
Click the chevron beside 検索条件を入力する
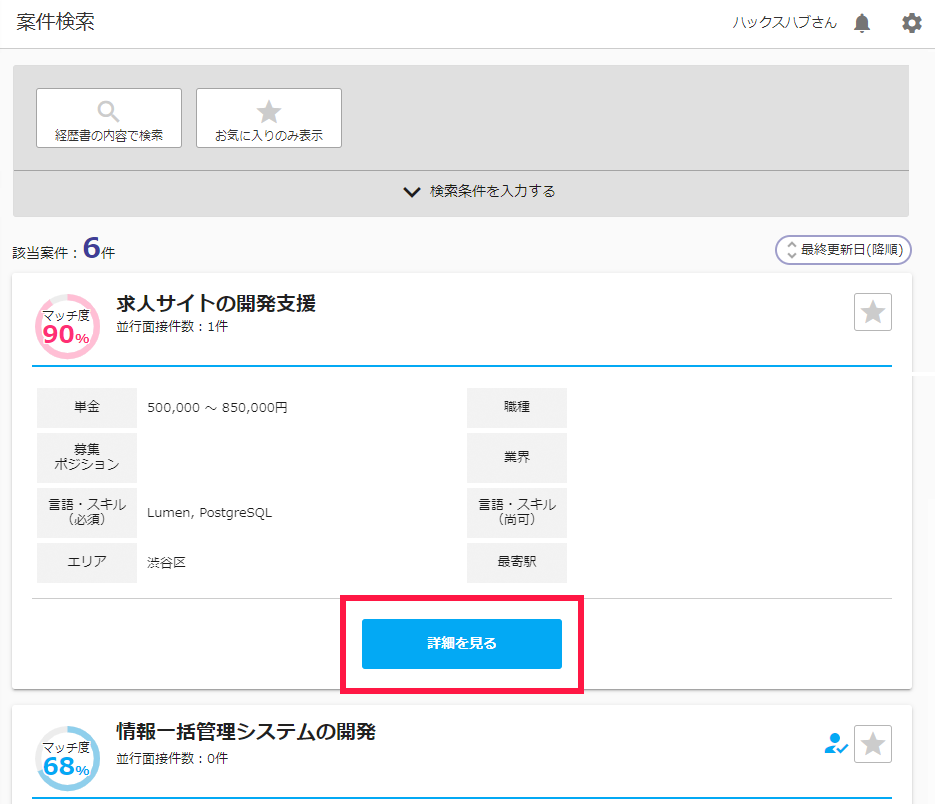coord(411,192)
